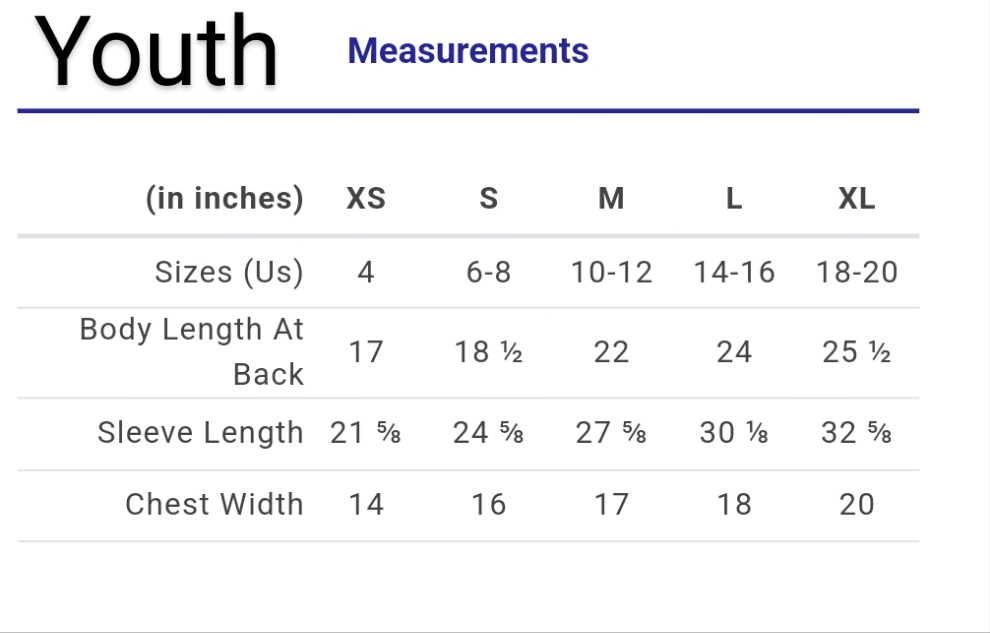Select the XS chest width value 14
990x633 pixels.
tap(366, 504)
